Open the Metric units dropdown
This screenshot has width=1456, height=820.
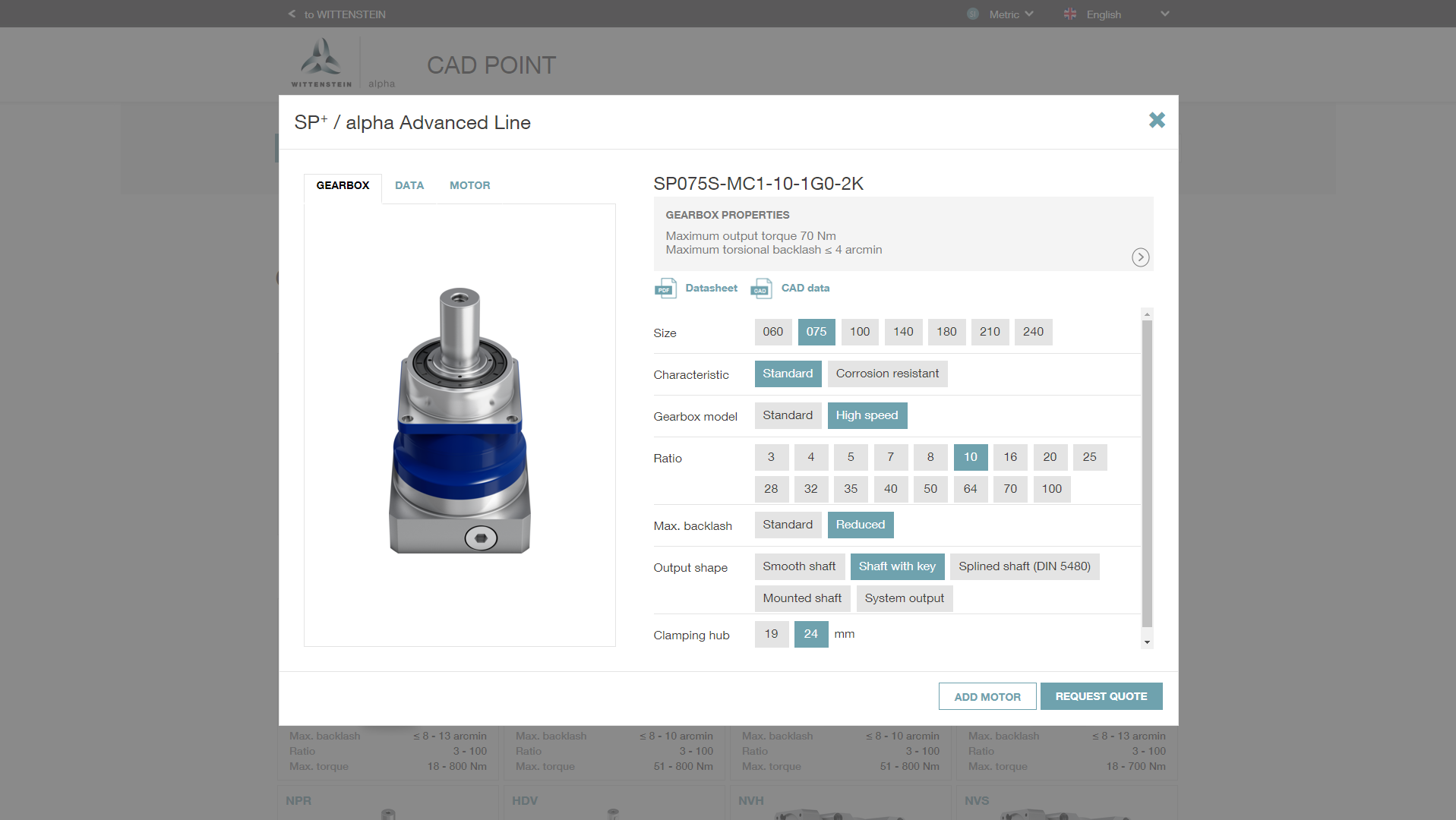pyautogui.click(x=1011, y=14)
